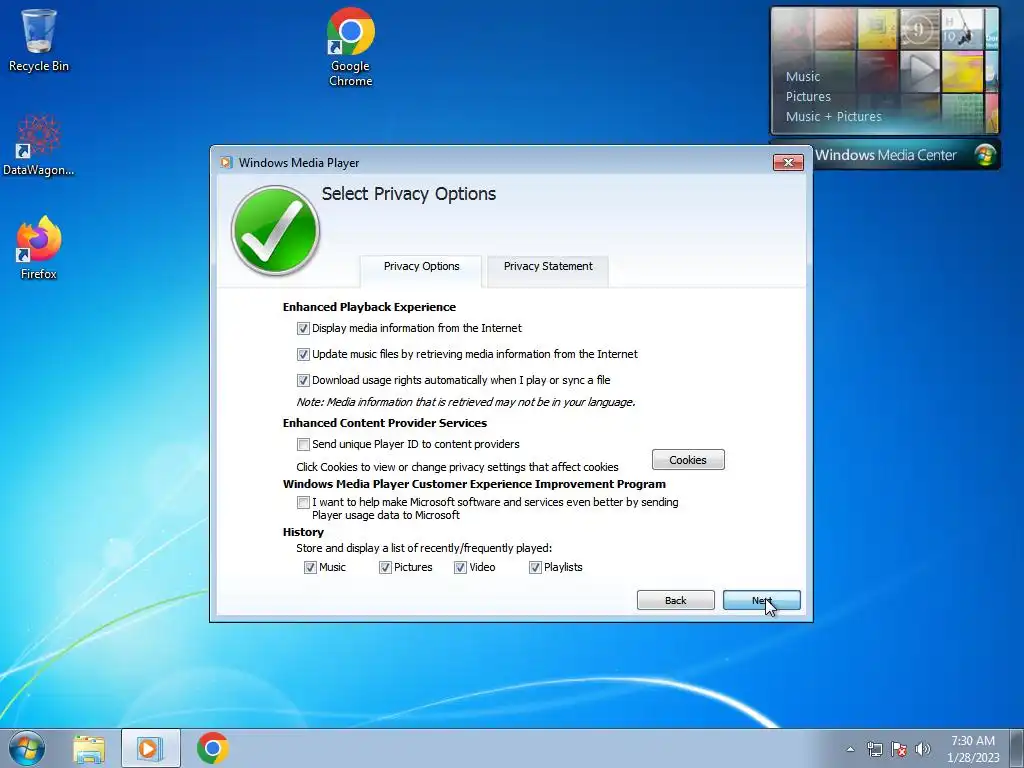Click the Enhanced Content Provider Services heading

385,423
